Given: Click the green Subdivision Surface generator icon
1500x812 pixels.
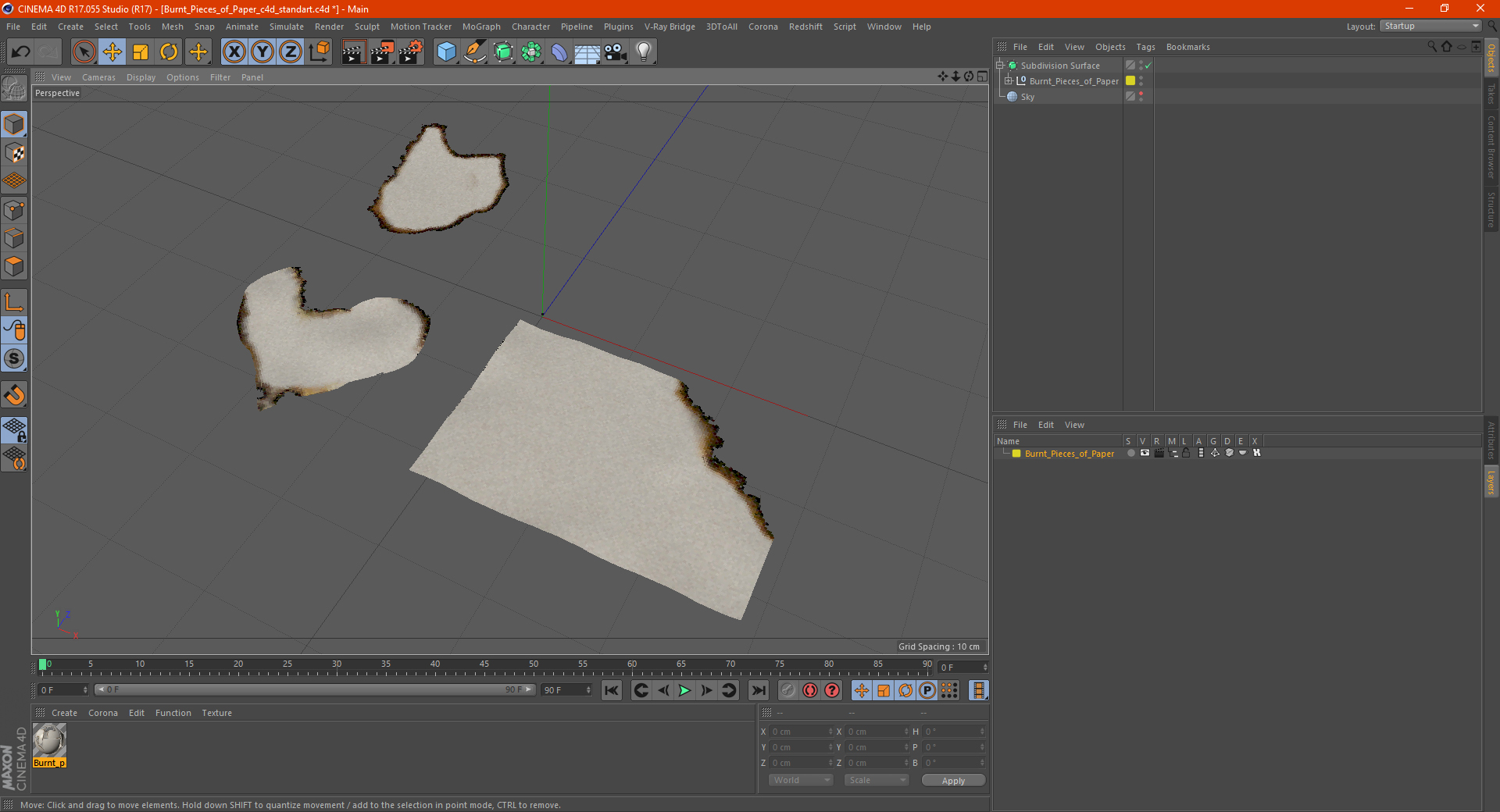Looking at the screenshot, I should click(503, 52).
